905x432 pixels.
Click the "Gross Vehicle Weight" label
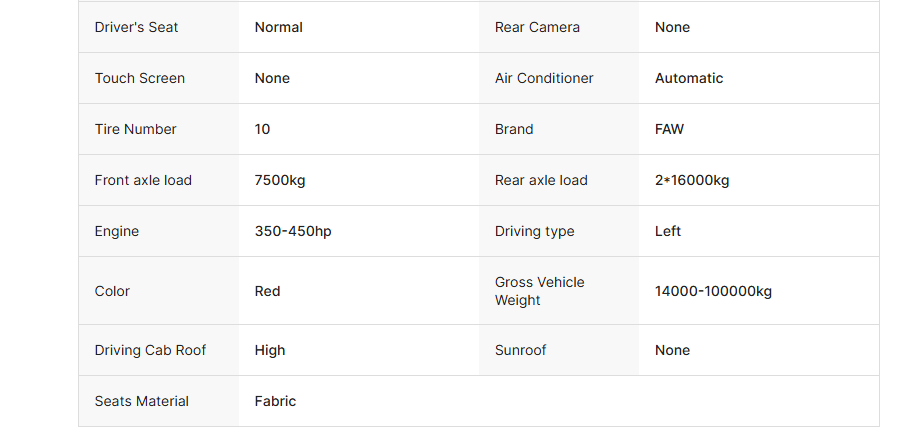pos(540,291)
